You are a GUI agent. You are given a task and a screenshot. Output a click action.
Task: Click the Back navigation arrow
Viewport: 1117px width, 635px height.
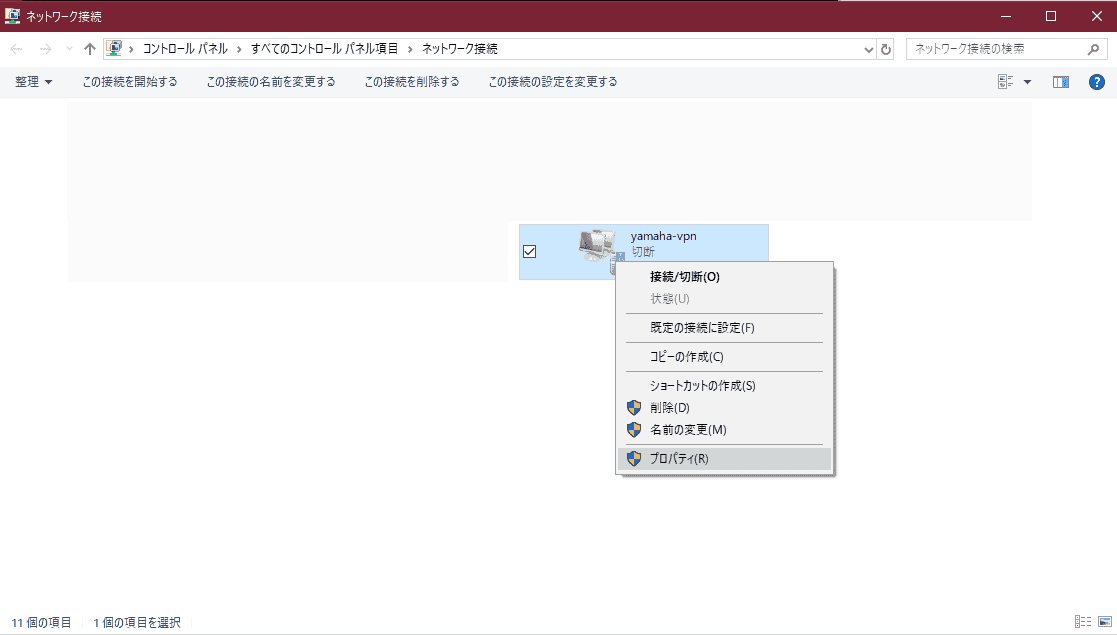click(16, 48)
